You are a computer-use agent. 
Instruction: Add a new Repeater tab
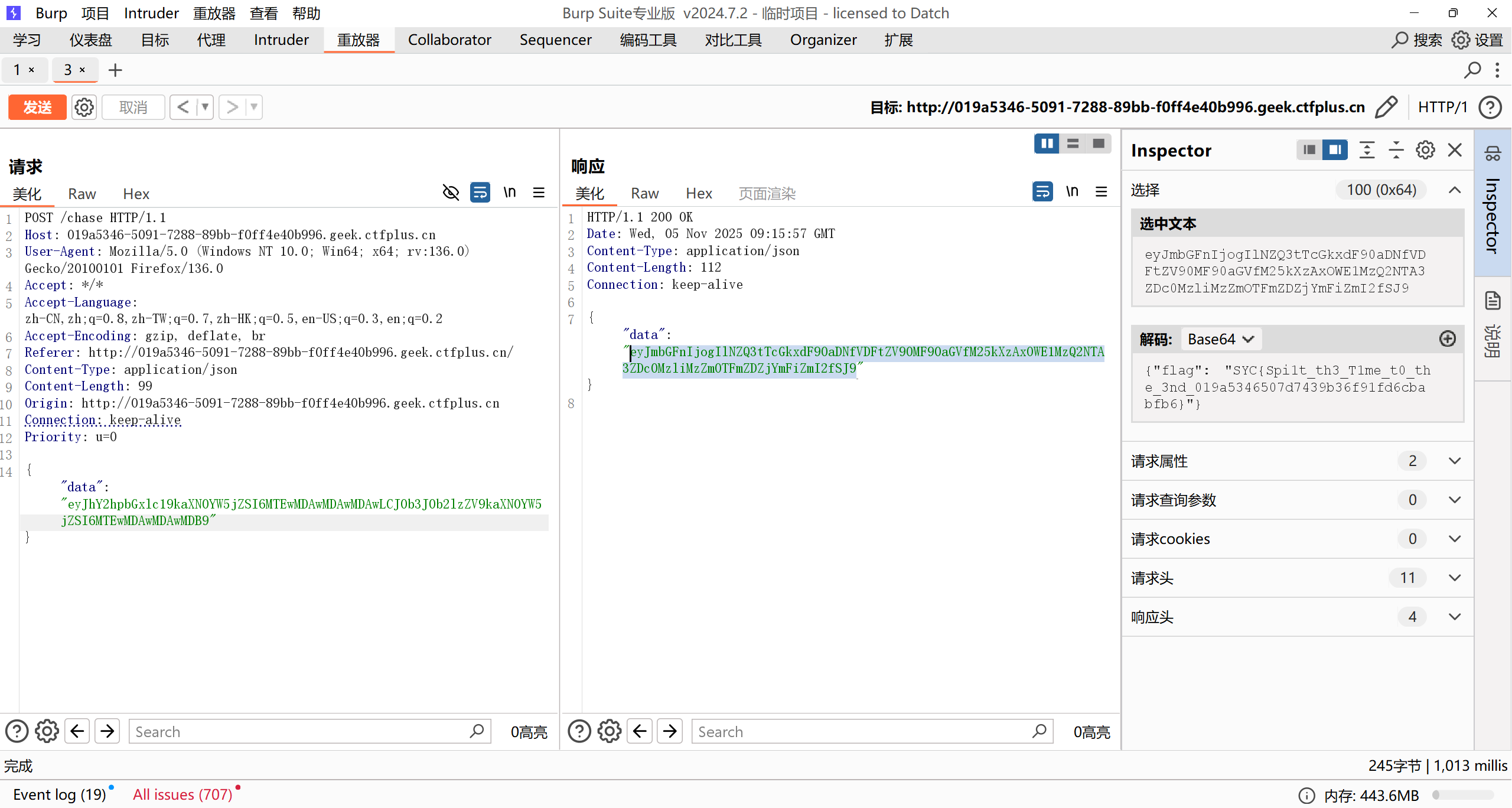[115, 70]
